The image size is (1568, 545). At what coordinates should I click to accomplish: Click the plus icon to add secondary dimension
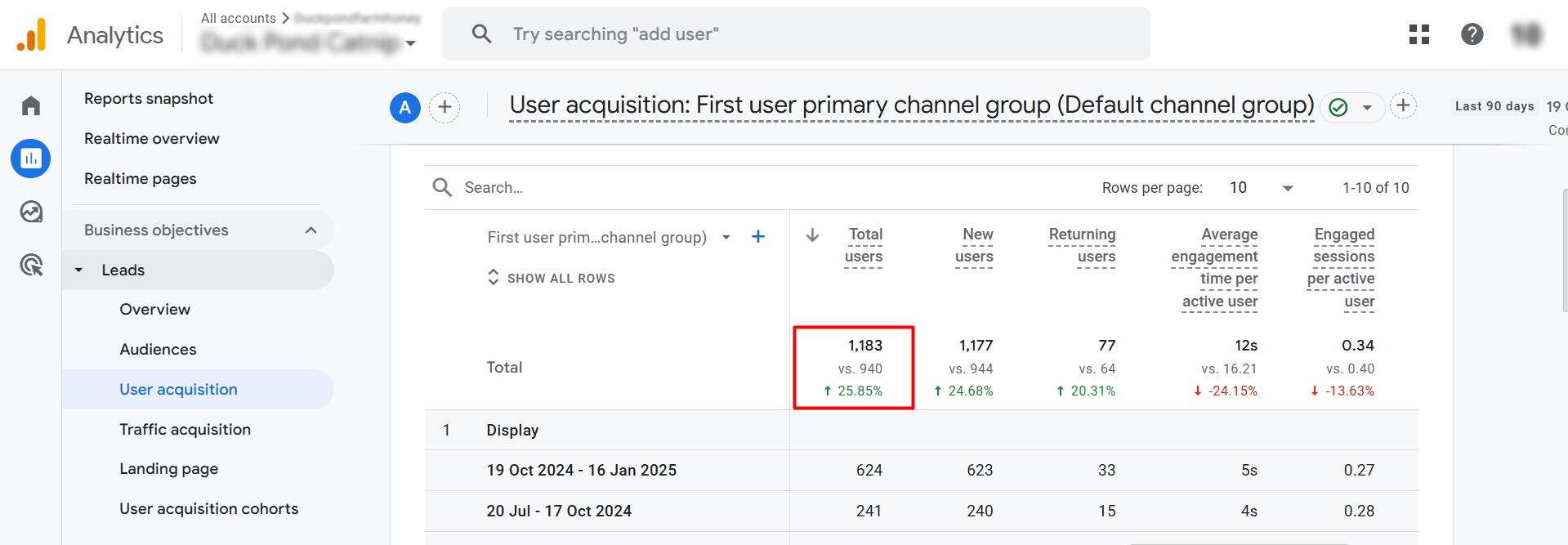point(758,237)
